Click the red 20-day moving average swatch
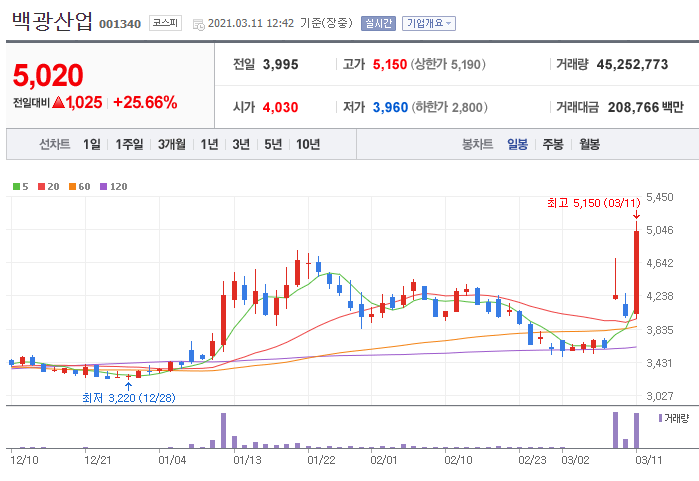 tap(41, 186)
